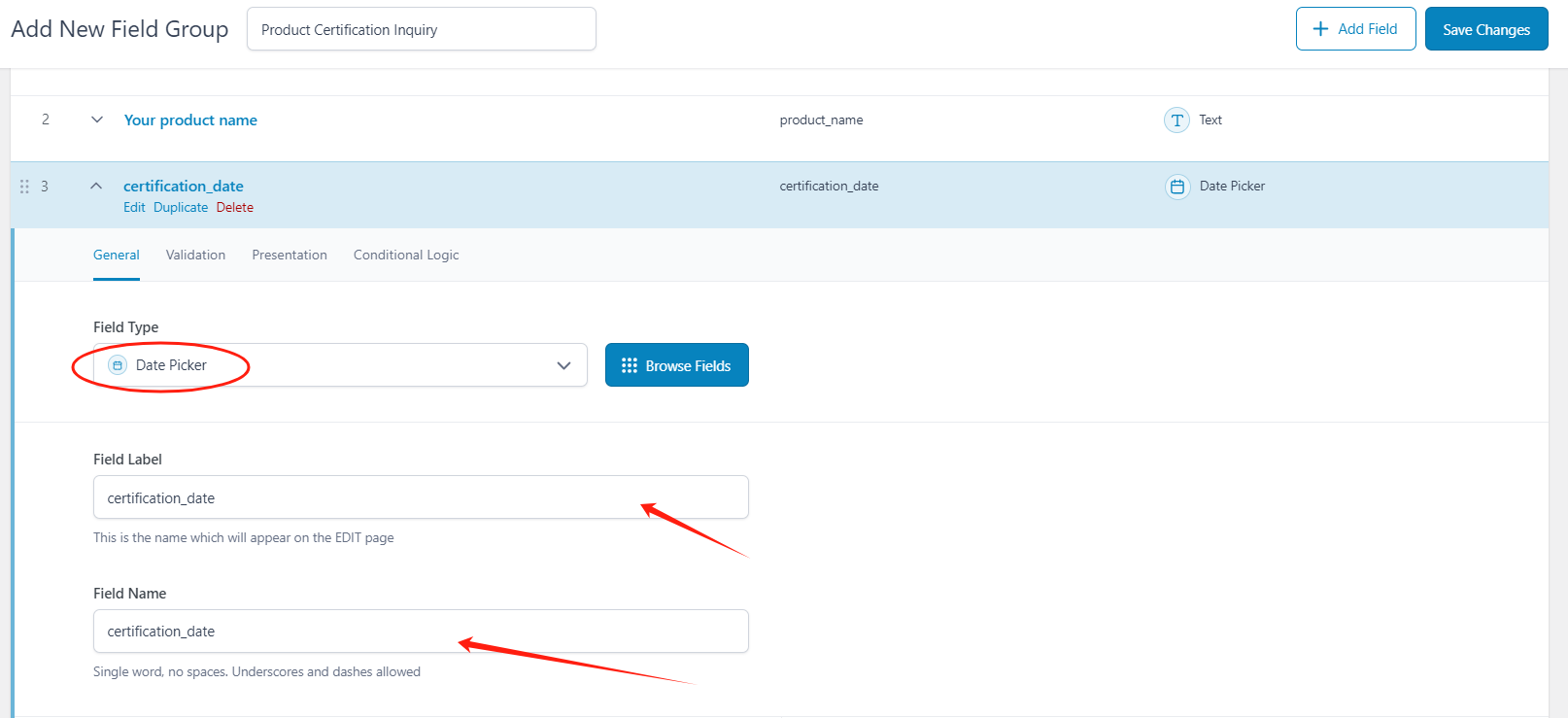Click the Field Name input box
The width and height of the screenshot is (1568, 718).
coord(421,632)
